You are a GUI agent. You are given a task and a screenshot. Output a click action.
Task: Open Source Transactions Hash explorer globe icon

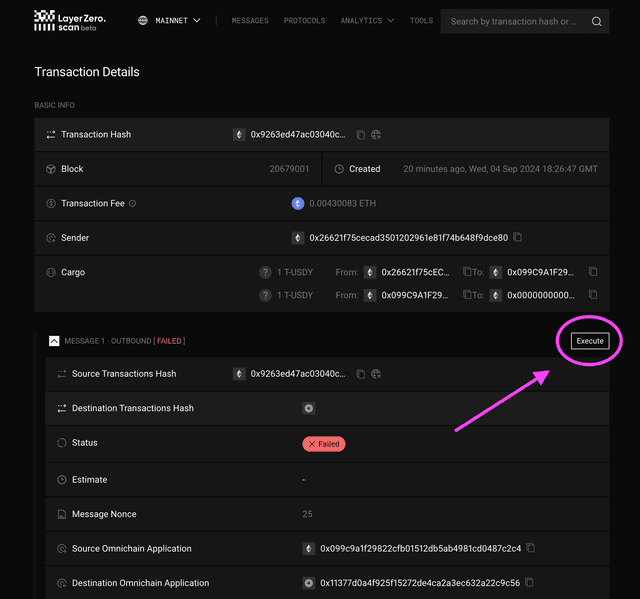(x=376, y=374)
